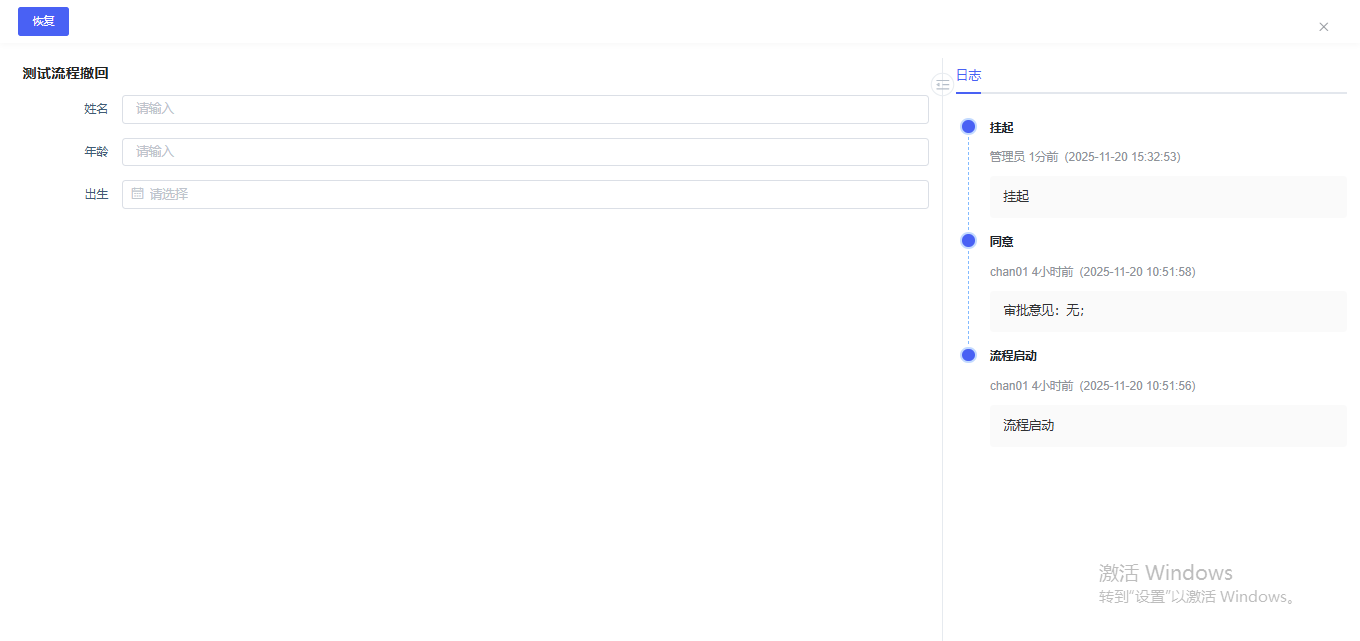Click the 流程启动 comment card
The height and width of the screenshot is (641, 1360).
[1167, 425]
